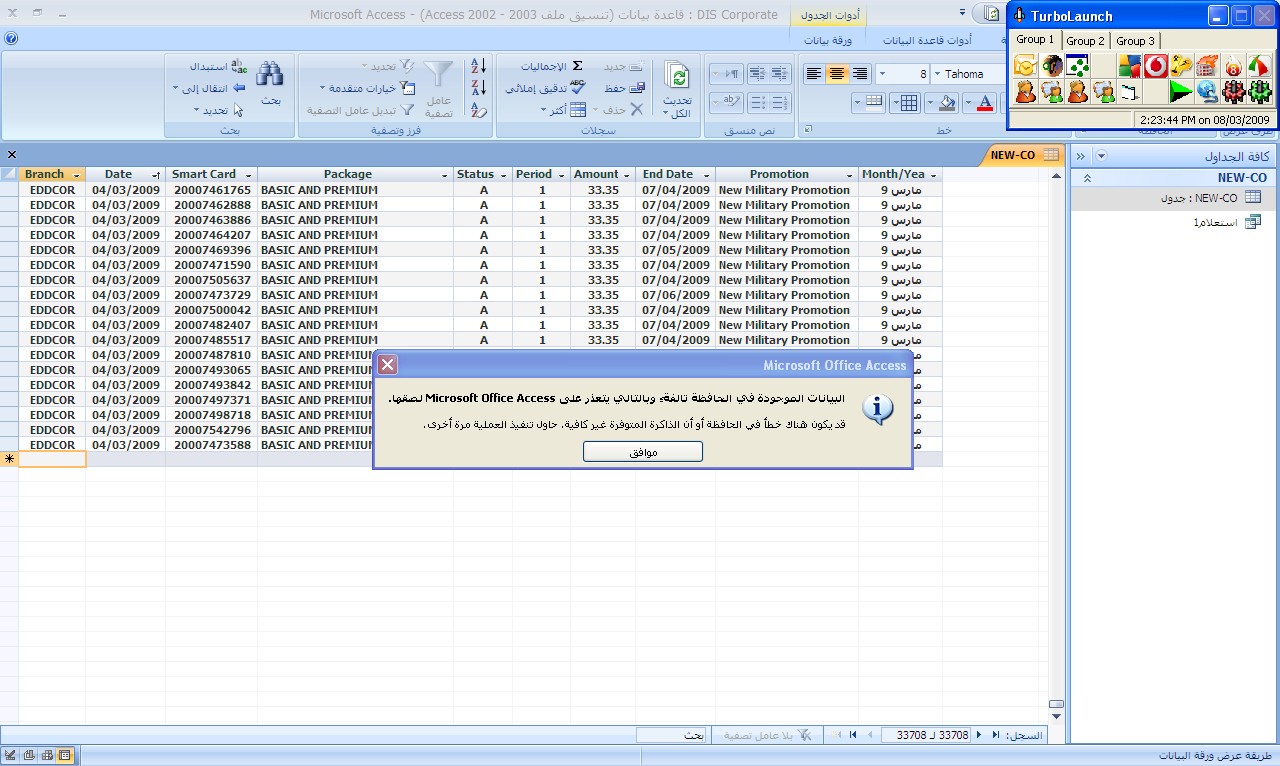
Task: Click OK (موافق) in the dialog
Action: pyautogui.click(x=643, y=452)
